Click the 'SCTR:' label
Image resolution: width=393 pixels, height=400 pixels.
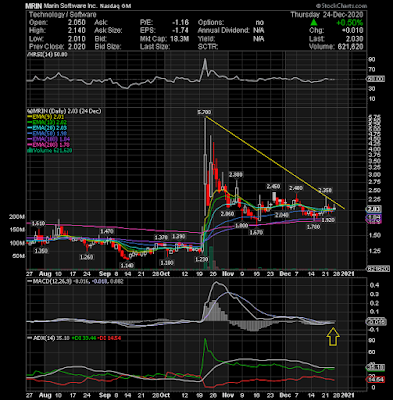click(x=208, y=47)
